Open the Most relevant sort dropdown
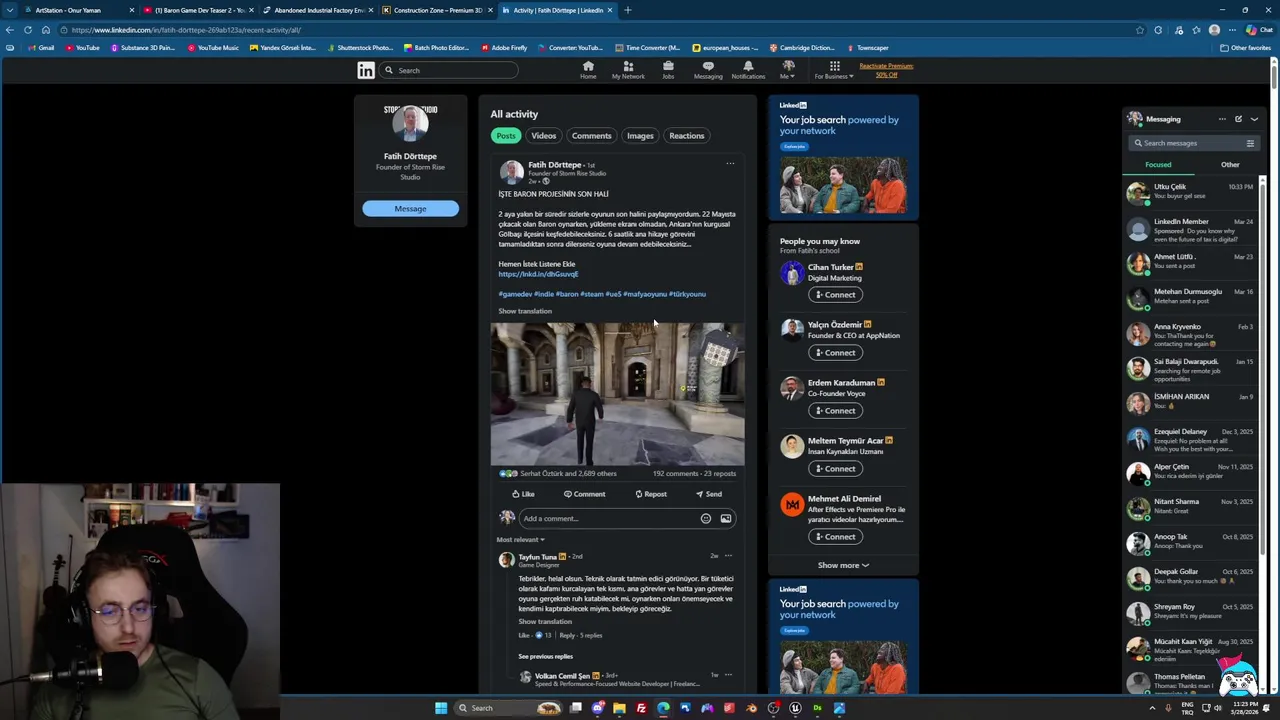Screen dimensions: 1280x720 (x=520, y=540)
